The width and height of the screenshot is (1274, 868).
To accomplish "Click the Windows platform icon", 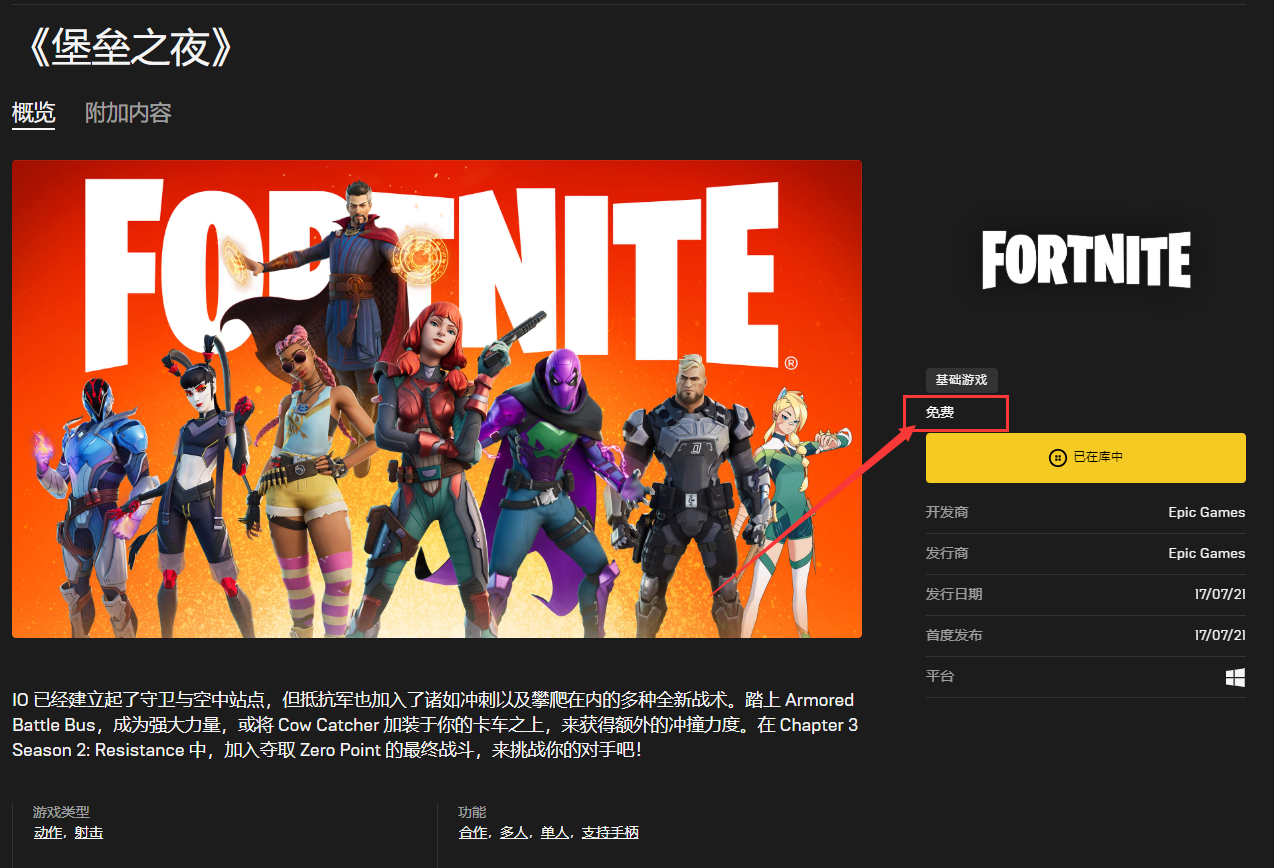I will (1235, 677).
